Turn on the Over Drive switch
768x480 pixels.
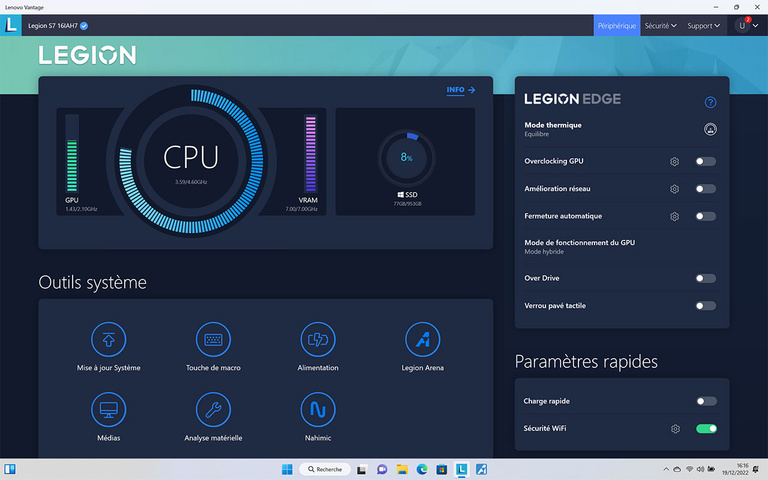[x=706, y=279]
